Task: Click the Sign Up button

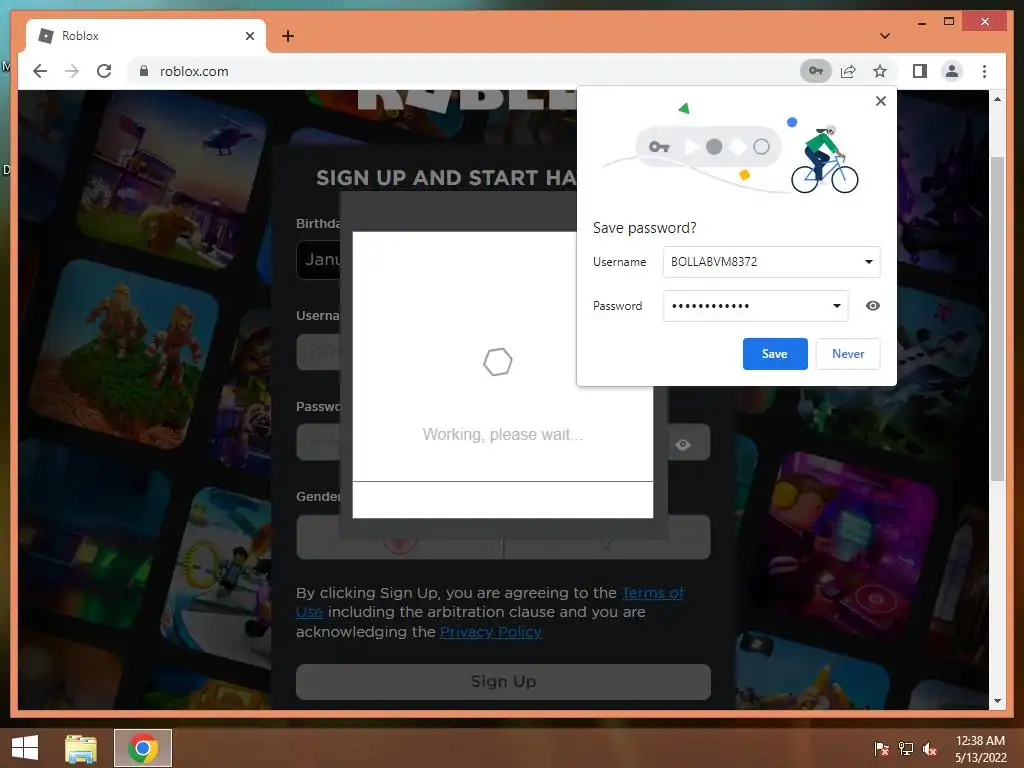Action: pos(503,682)
